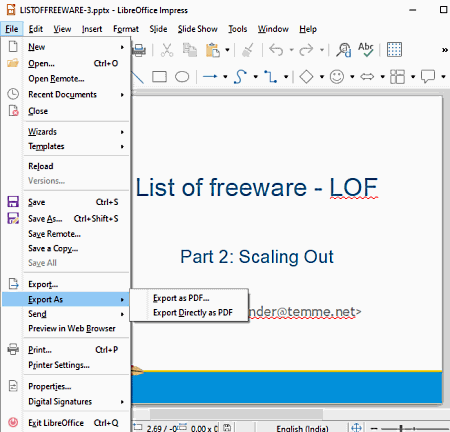Open the Callouts dropdown arrow
Image resolution: width=450 pixels, height=432 pixels.
(x=443, y=77)
